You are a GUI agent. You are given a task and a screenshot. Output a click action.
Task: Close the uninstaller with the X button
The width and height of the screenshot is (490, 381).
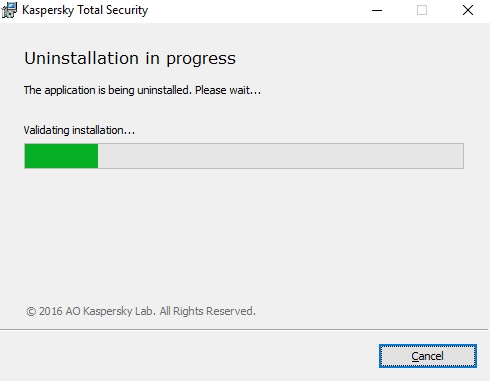pyautogui.click(x=468, y=10)
